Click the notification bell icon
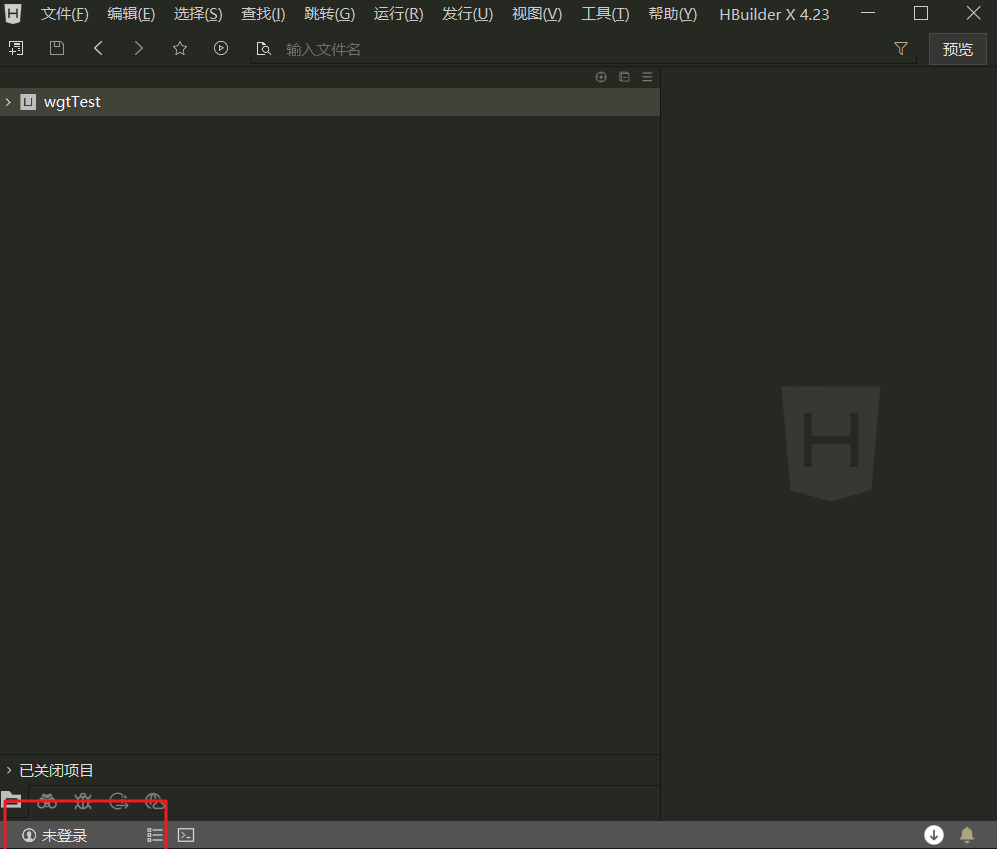Viewport: 997px width, 849px height. click(967, 835)
